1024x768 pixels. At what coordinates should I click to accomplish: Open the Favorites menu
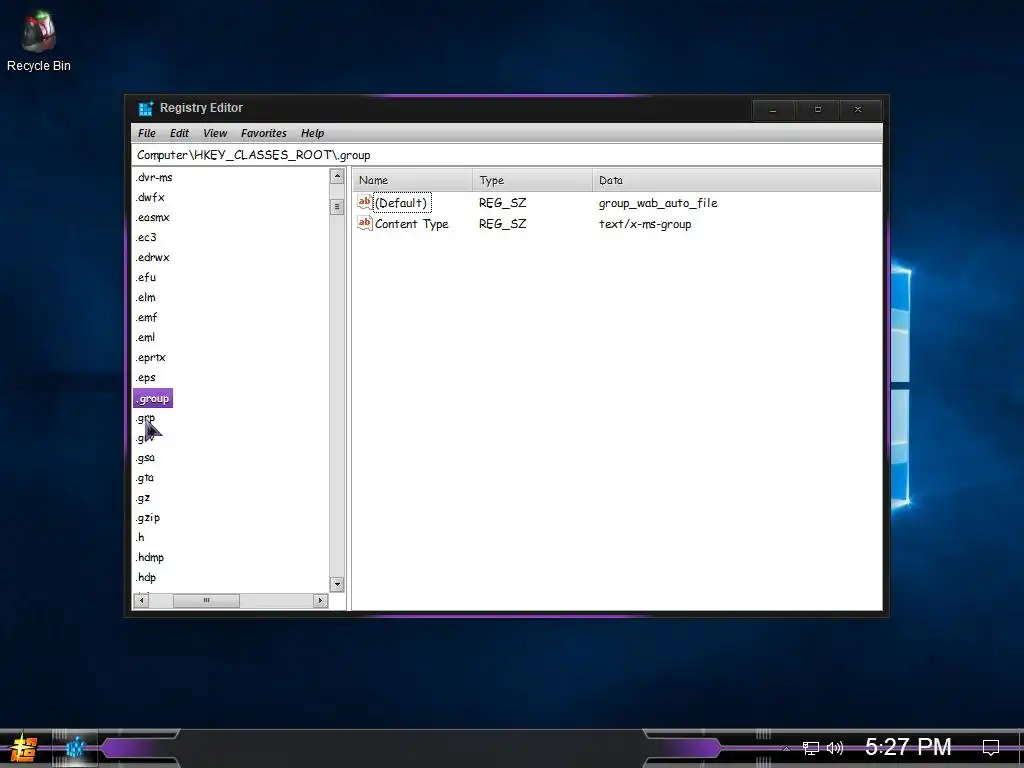[263, 133]
